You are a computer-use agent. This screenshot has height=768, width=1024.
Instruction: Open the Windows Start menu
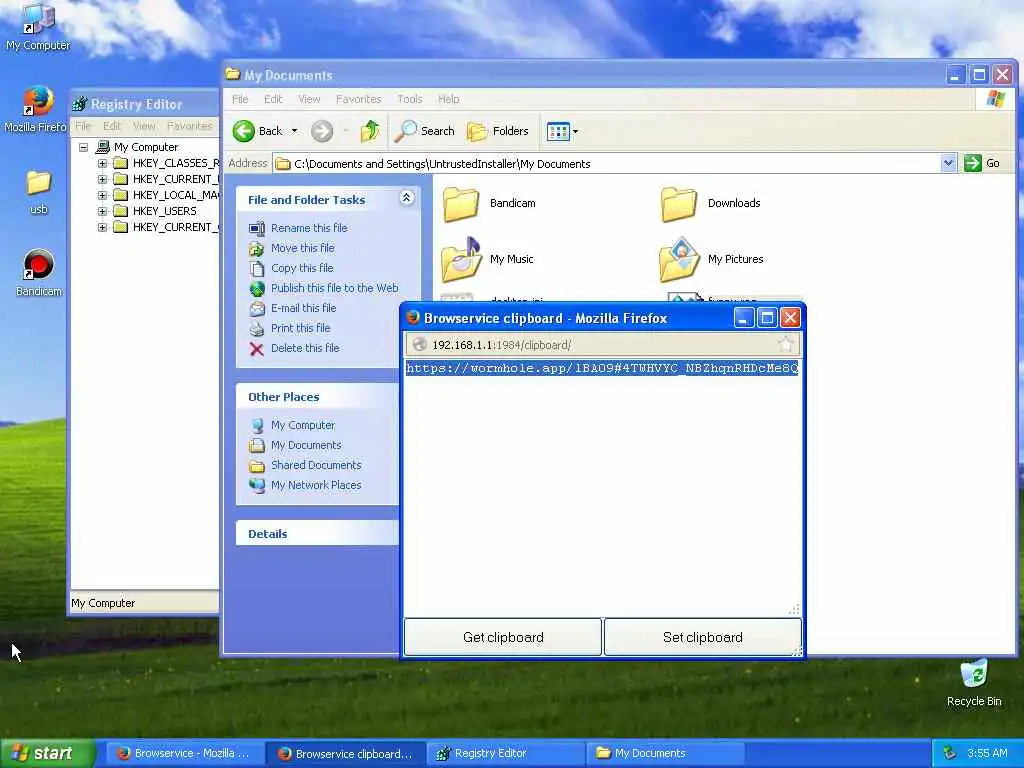click(47, 754)
